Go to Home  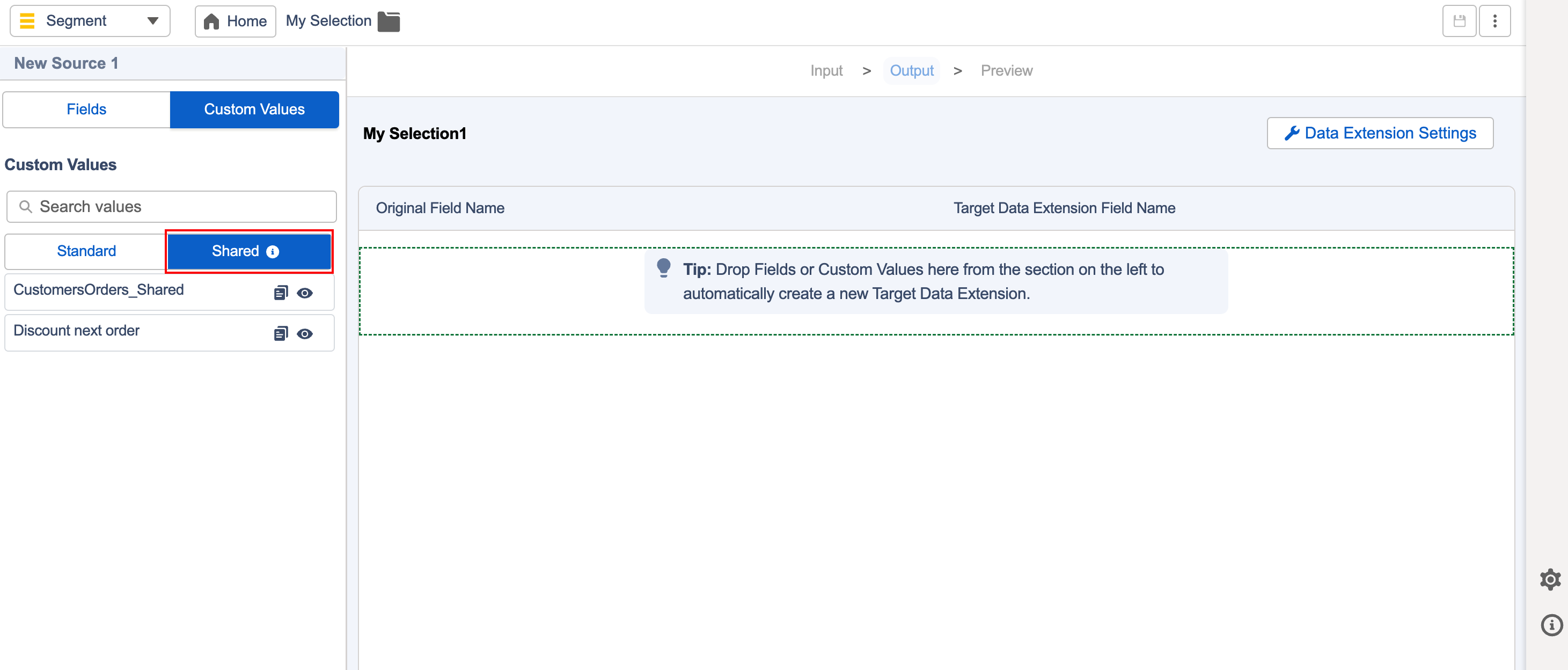point(235,21)
